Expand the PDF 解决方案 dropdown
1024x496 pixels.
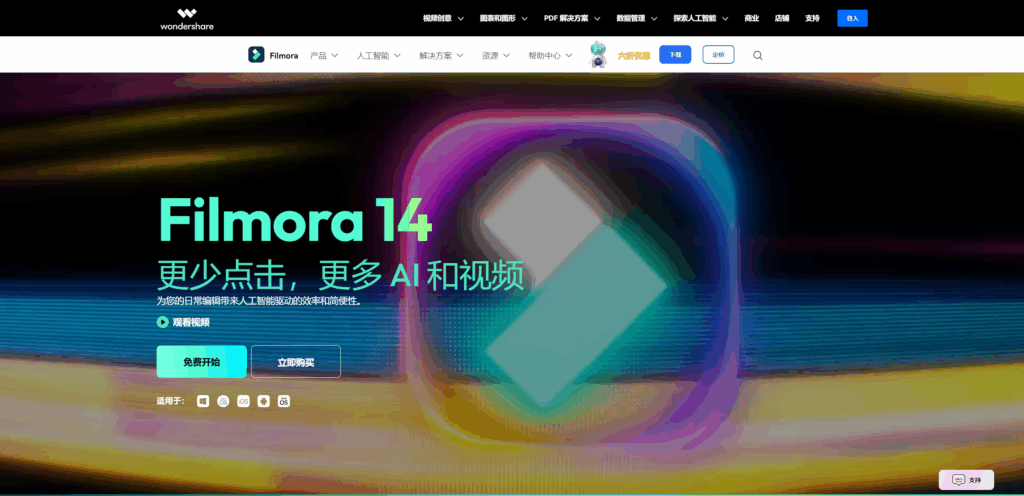(x=572, y=18)
